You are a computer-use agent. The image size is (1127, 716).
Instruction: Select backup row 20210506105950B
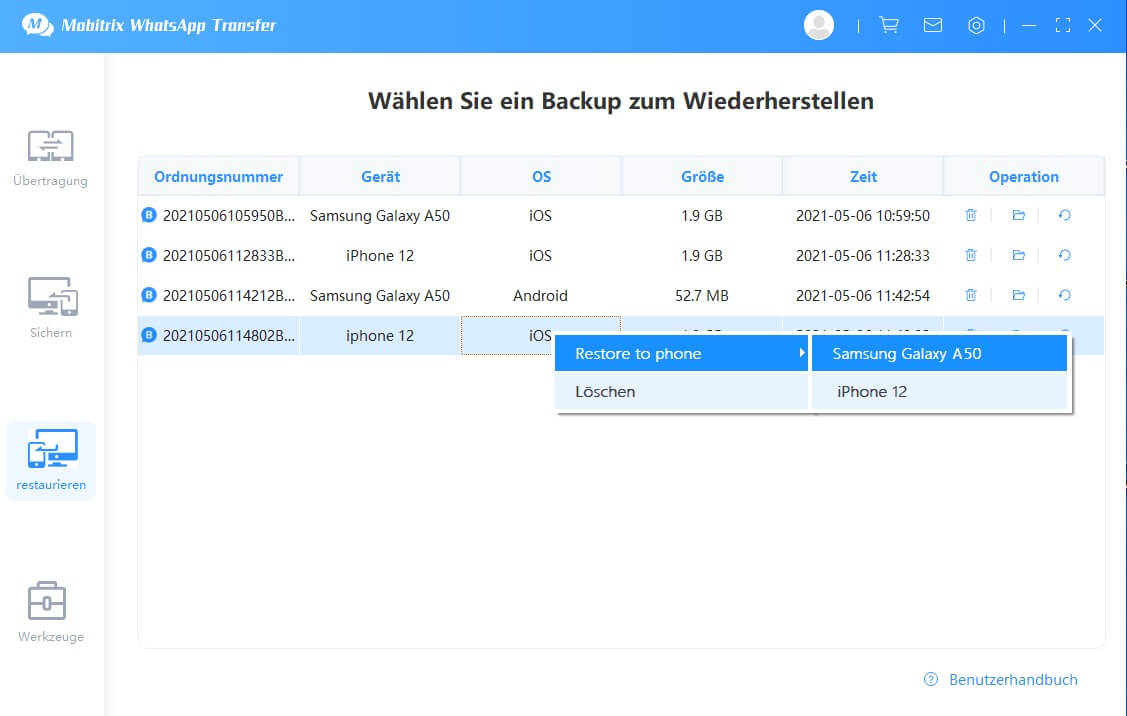point(228,215)
